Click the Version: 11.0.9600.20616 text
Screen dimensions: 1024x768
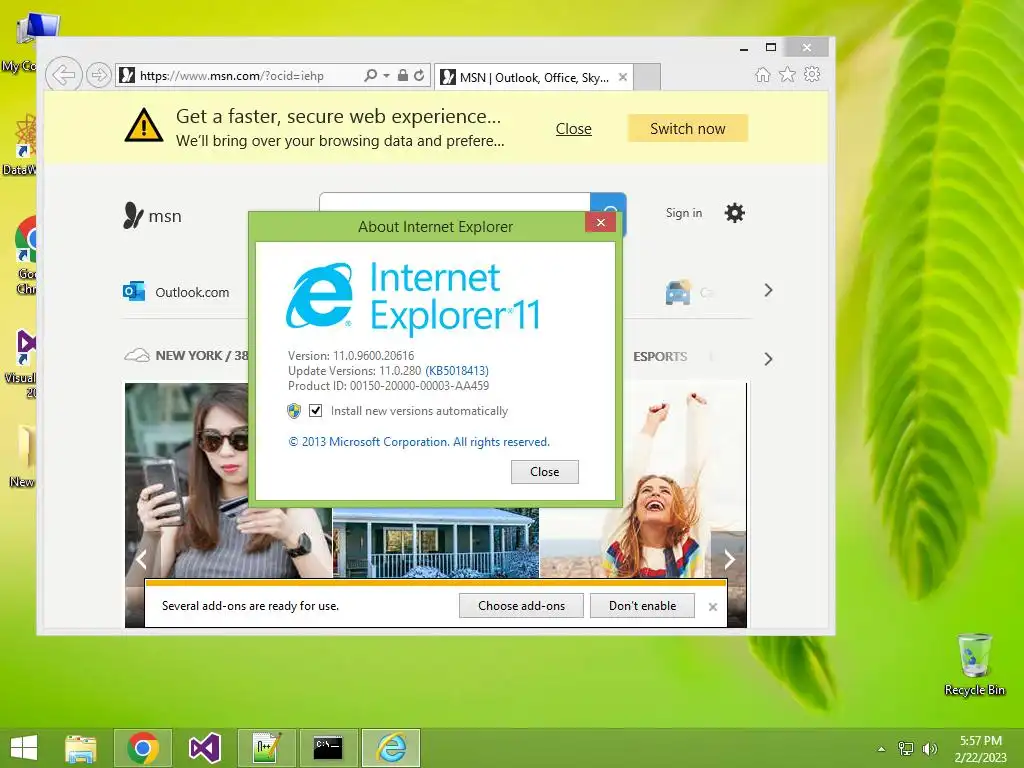click(x=351, y=356)
